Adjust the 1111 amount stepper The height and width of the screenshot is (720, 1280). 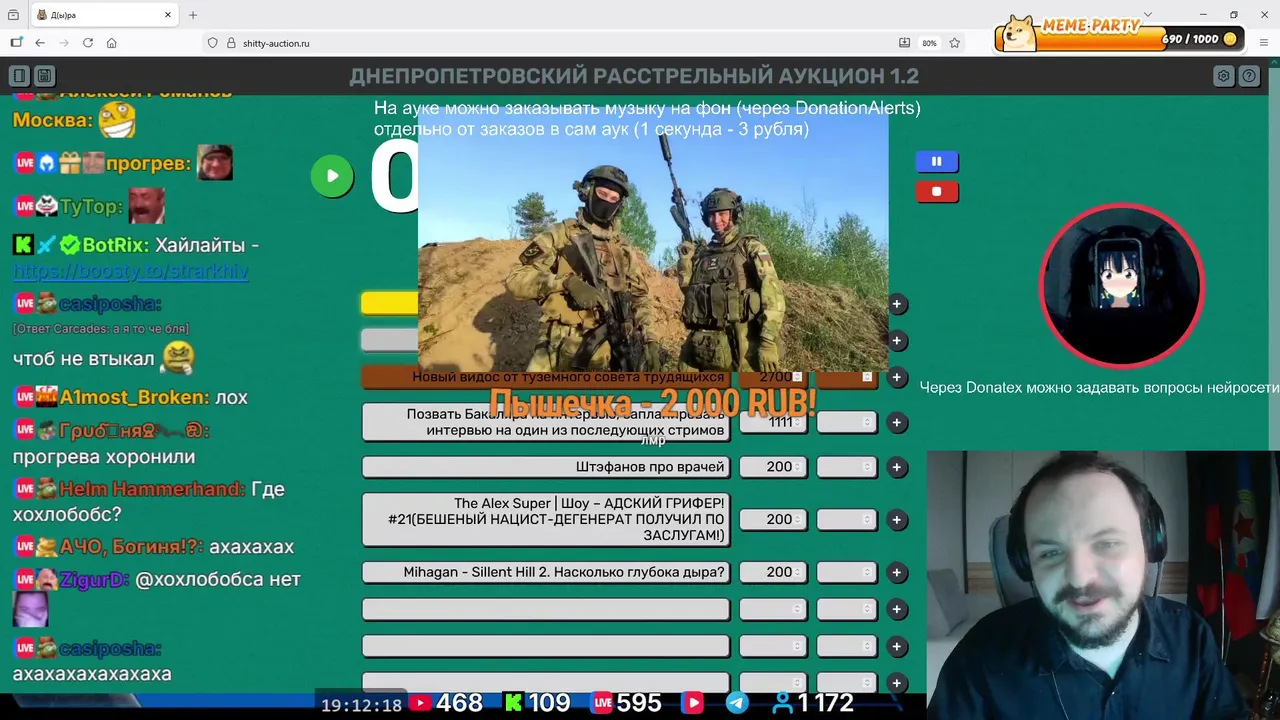[x=797, y=423]
